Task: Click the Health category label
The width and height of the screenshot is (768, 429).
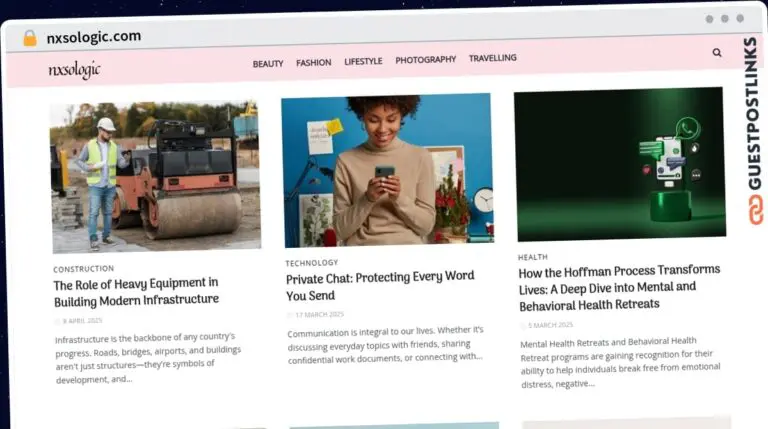Action: pos(533,257)
